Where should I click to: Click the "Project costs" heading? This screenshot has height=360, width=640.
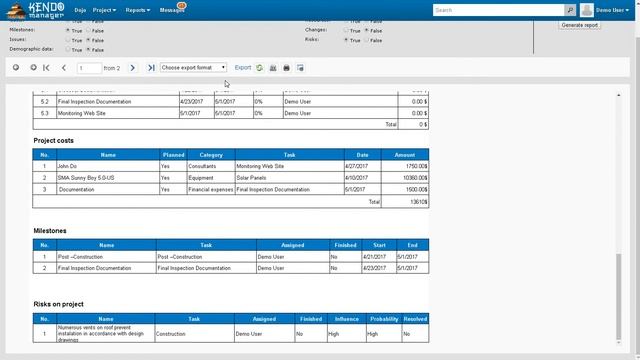pyautogui.click(x=53, y=140)
